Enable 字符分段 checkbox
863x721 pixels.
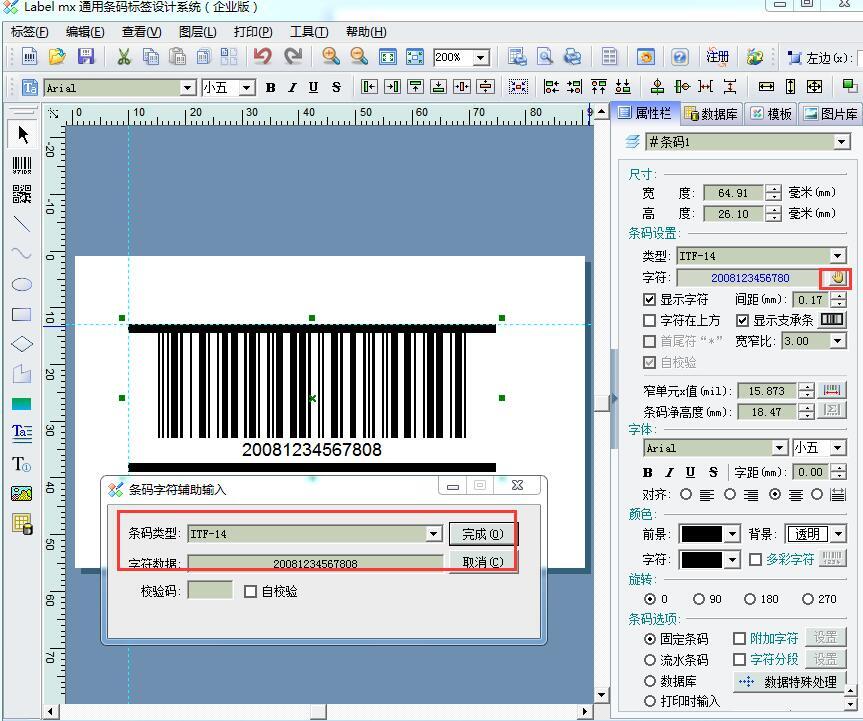coord(740,659)
